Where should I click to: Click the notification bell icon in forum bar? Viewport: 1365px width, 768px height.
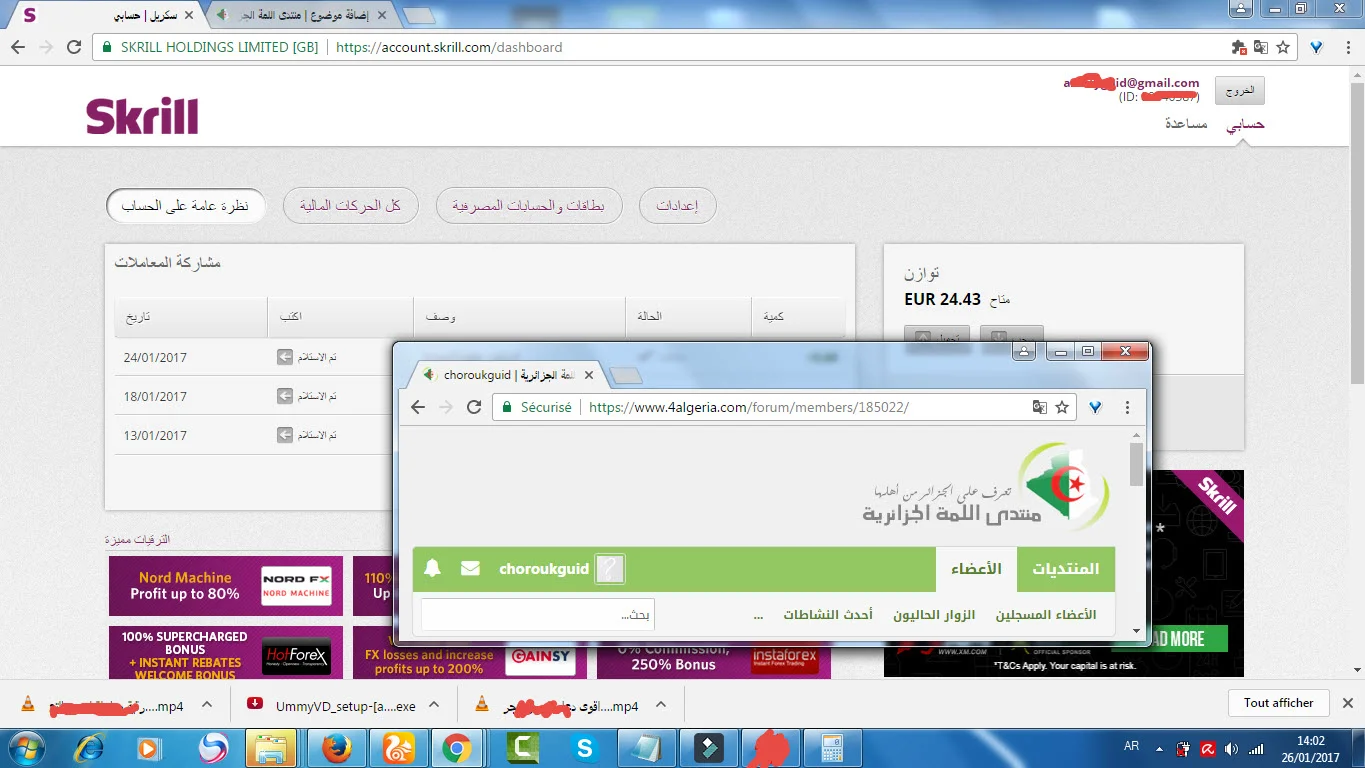click(x=432, y=569)
